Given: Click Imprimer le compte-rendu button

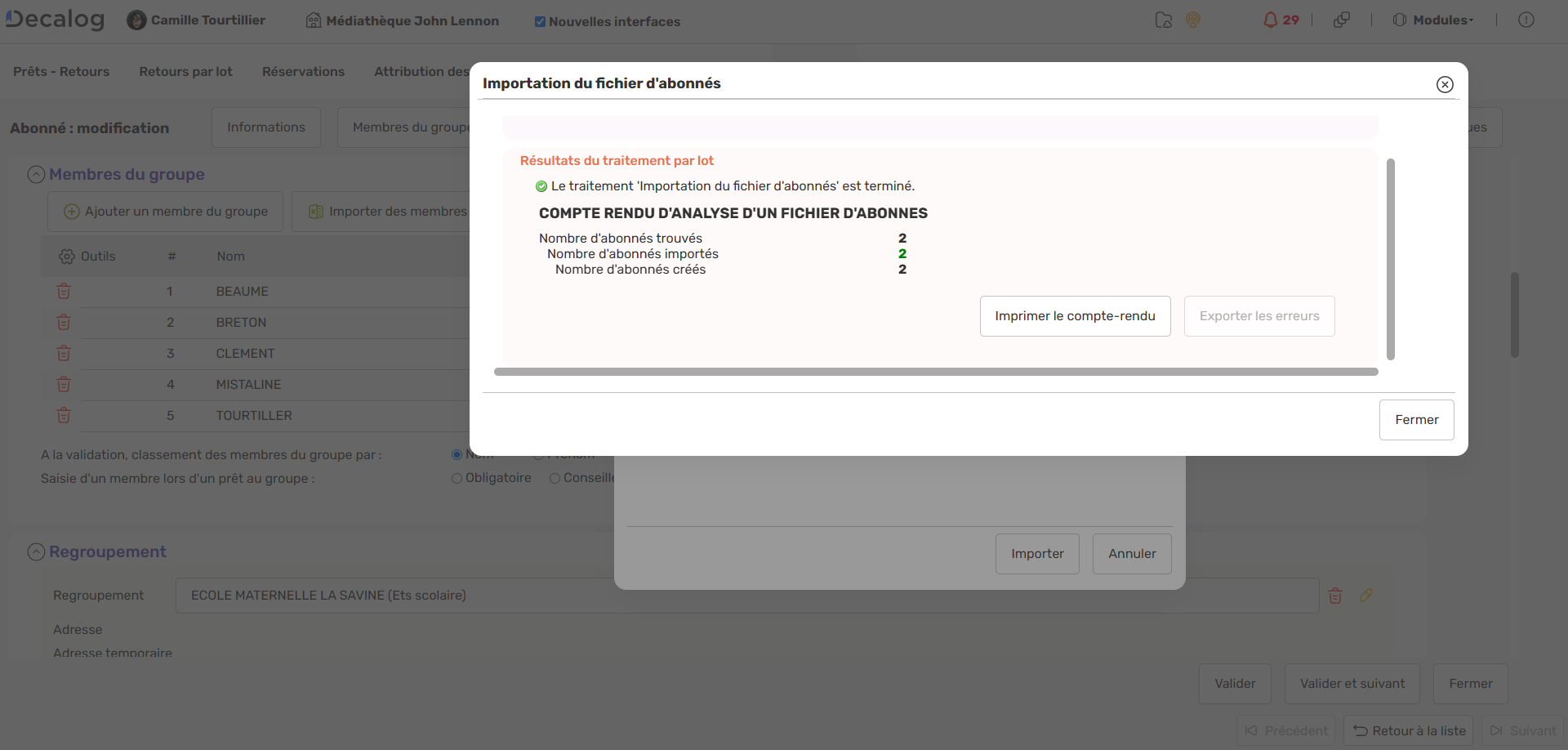Looking at the screenshot, I should coord(1075,316).
